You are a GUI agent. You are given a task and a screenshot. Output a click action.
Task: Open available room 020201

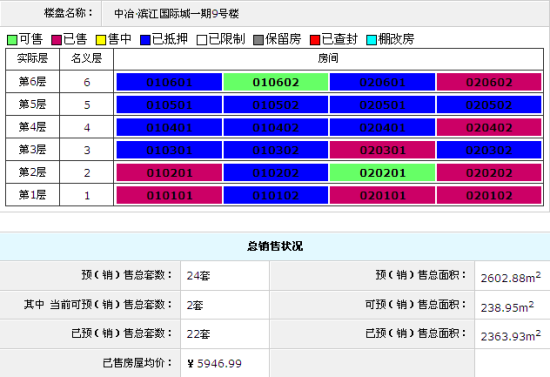coord(382,173)
